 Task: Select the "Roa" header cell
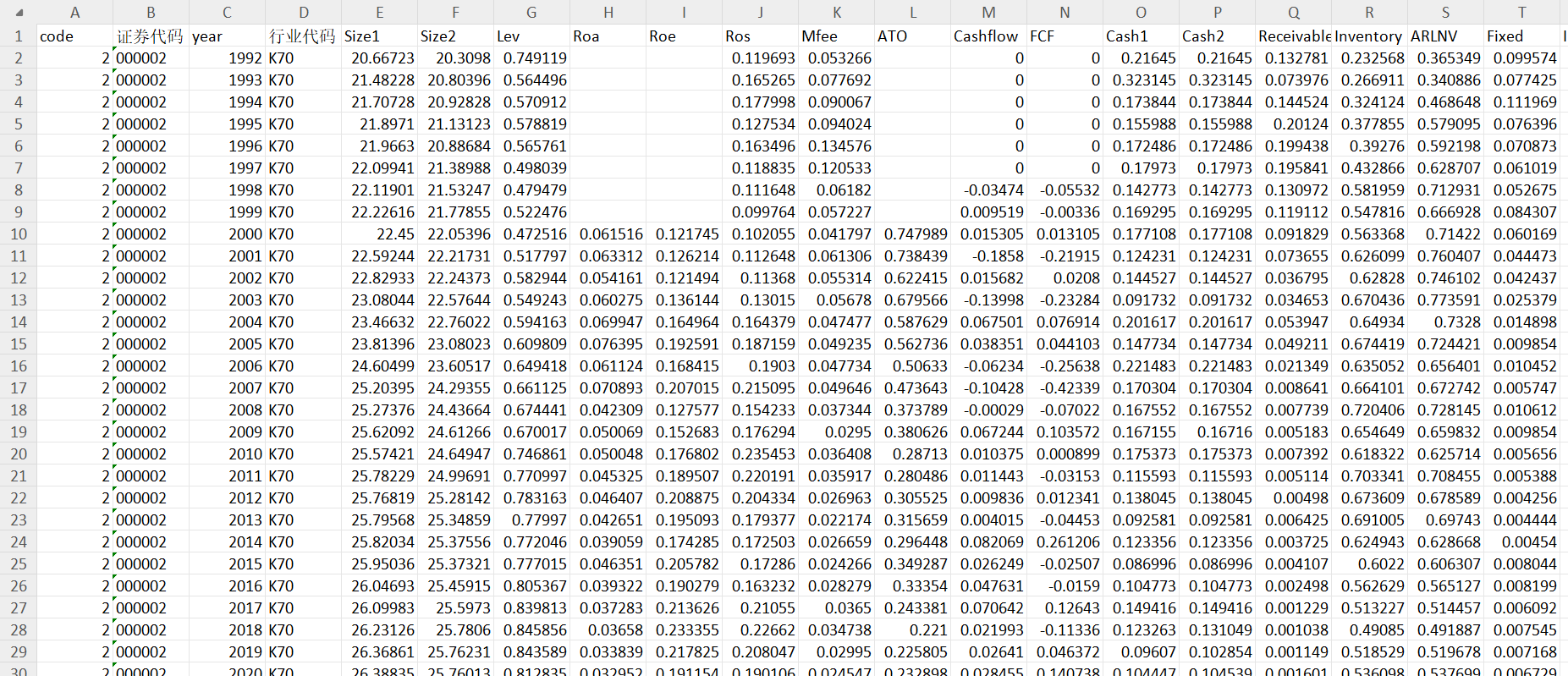[x=608, y=36]
